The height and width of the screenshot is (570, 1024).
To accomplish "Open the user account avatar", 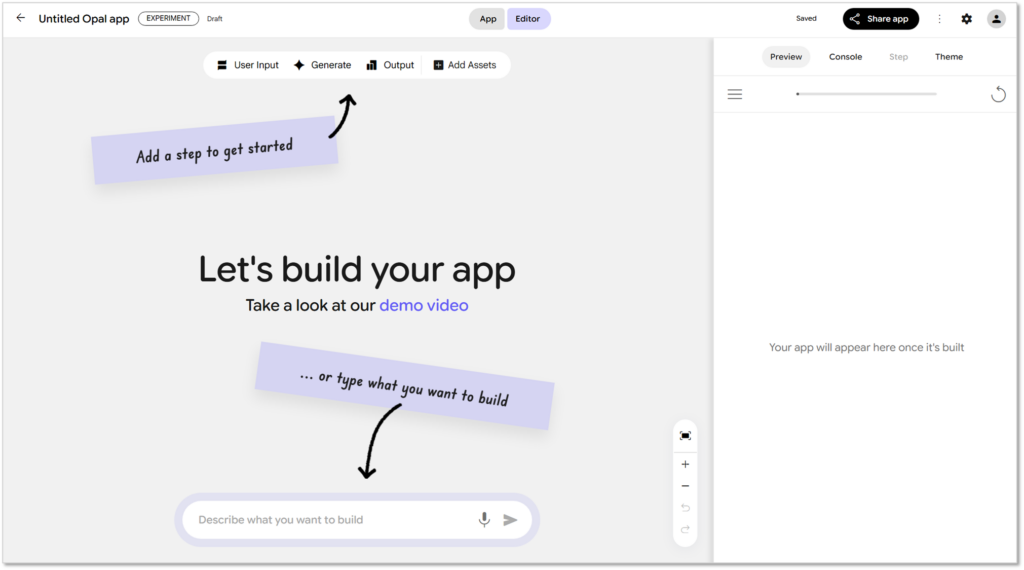I will [x=996, y=19].
